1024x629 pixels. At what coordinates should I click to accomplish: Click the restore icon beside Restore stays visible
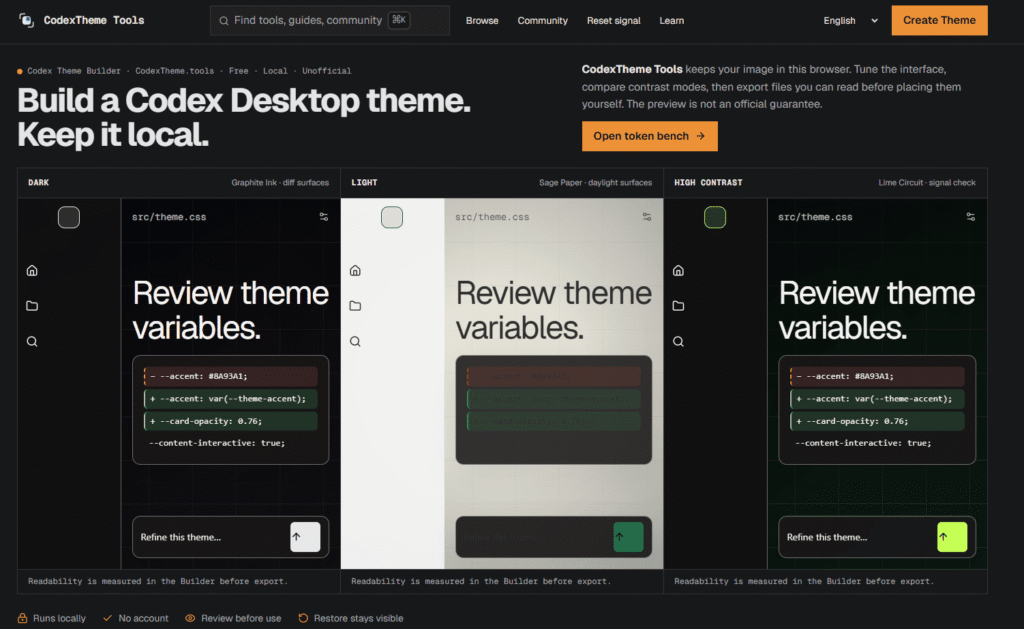[x=303, y=618]
